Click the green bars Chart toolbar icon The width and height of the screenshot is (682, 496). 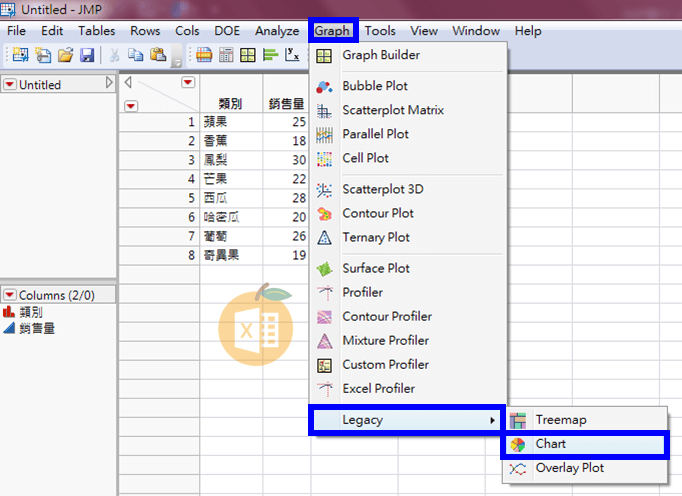point(271,55)
